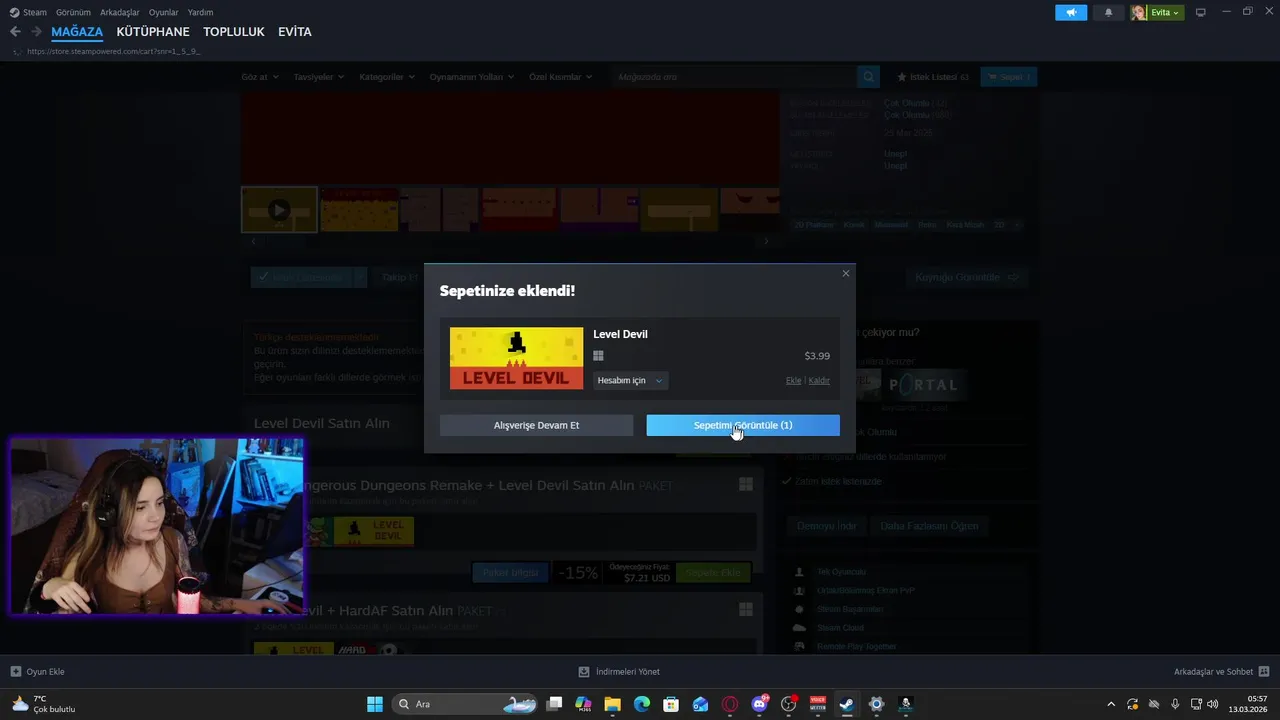Open the weather widget '7°C Çok bulutlu'
The height and width of the screenshot is (720, 1280).
(x=44, y=704)
